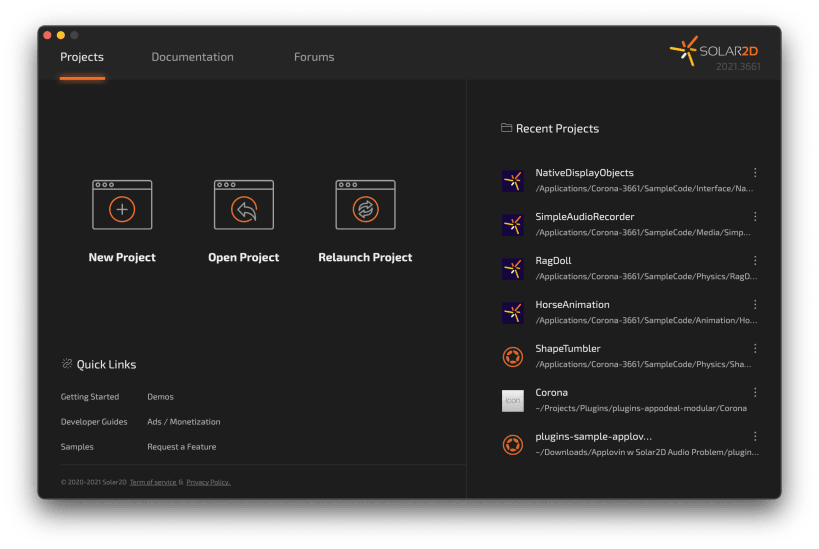The height and width of the screenshot is (549, 819).
Task: Open the Developer Guides link
Action: [94, 422]
